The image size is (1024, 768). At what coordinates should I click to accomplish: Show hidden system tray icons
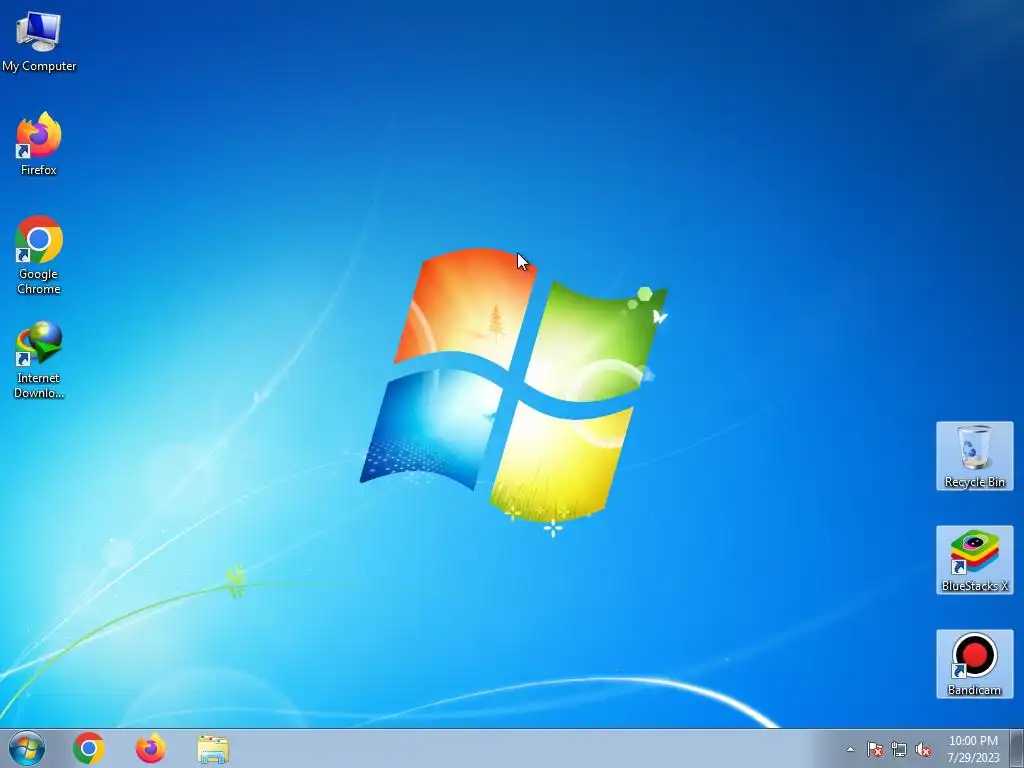(850, 749)
